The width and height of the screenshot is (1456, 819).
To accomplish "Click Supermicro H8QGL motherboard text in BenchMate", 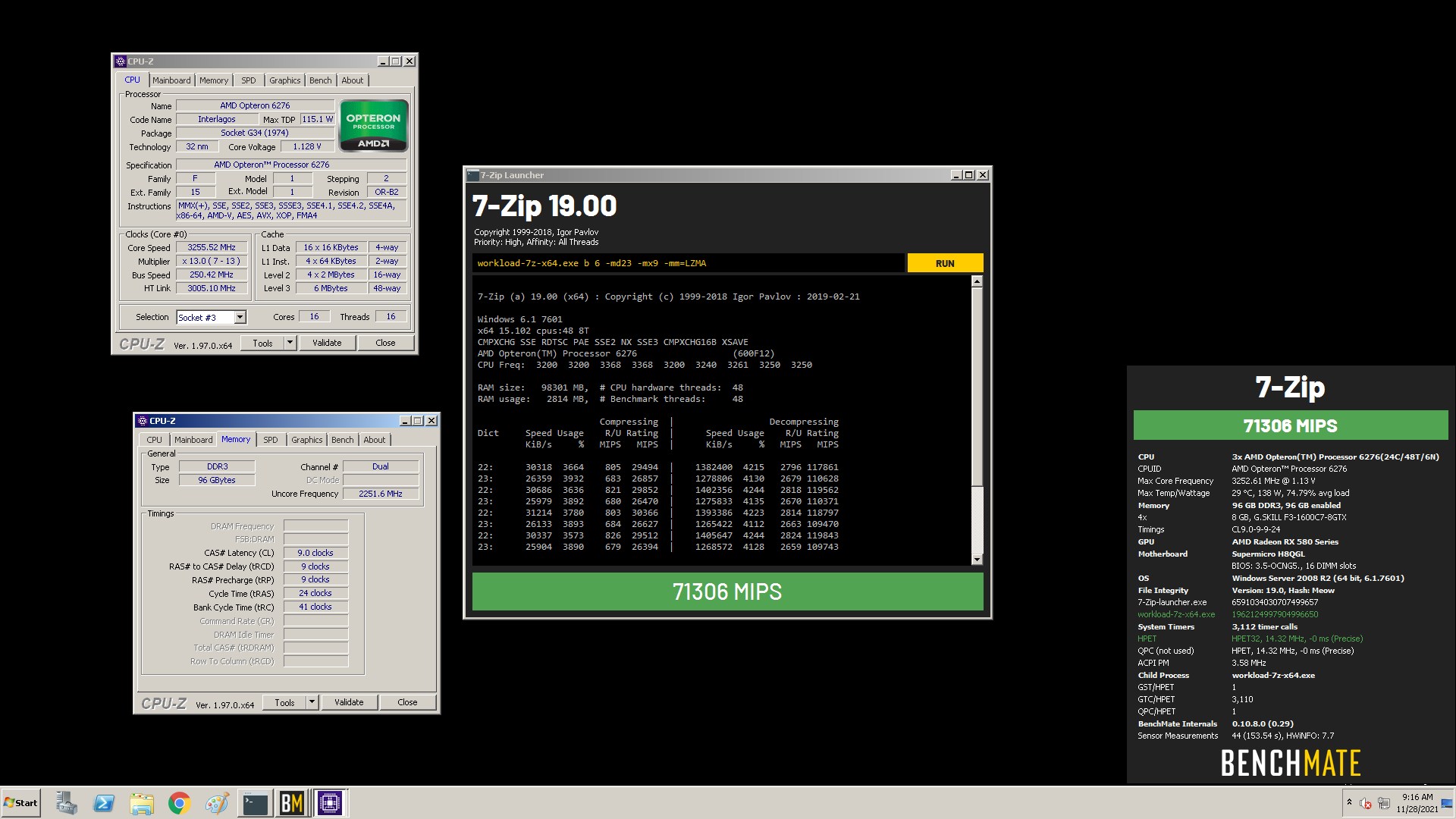I will point(1269,554).
